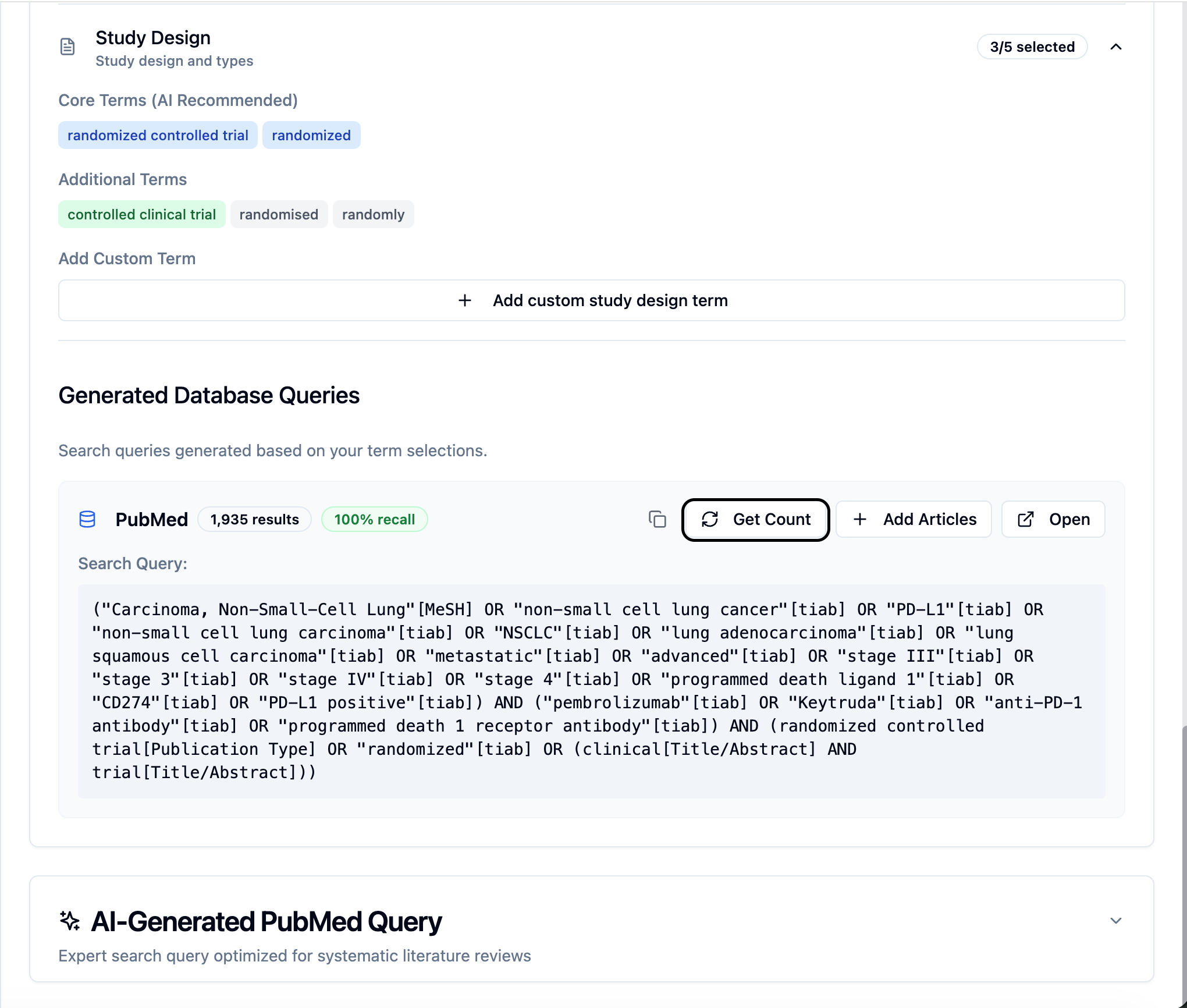
Task: Click the search query text box
Action: 591,690
